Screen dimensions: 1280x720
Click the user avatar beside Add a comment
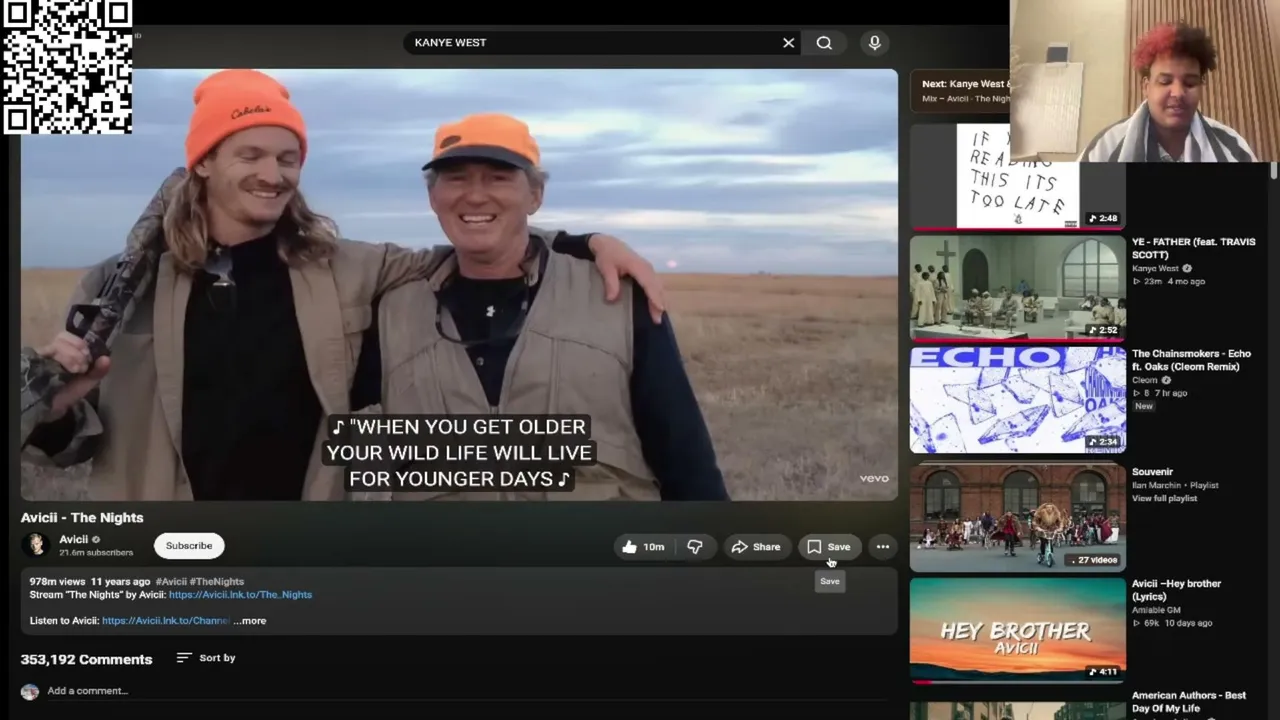click(x=30, y=691)
